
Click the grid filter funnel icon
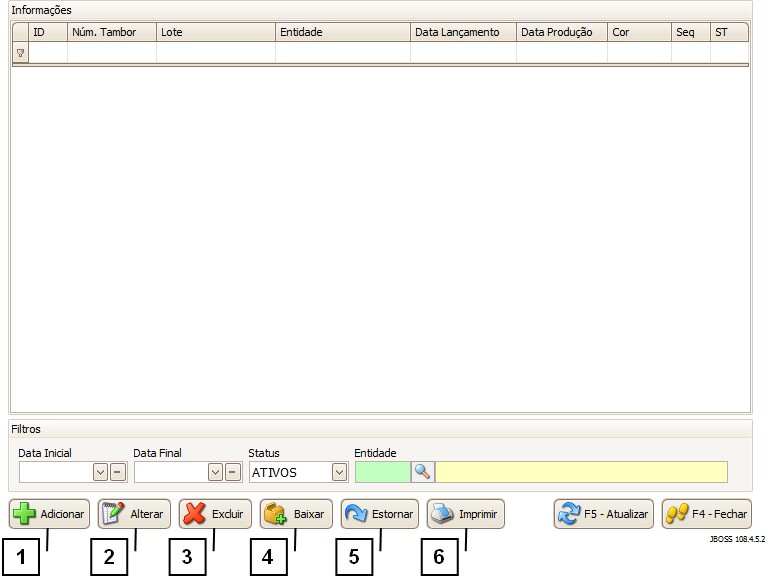click(x=20, y=53)
